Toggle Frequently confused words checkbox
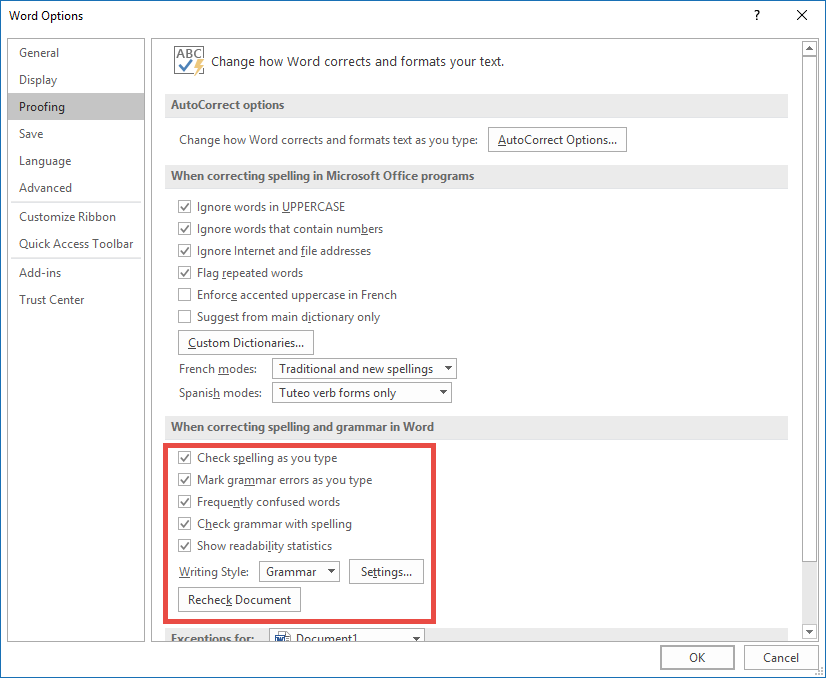 pos(184,502)
